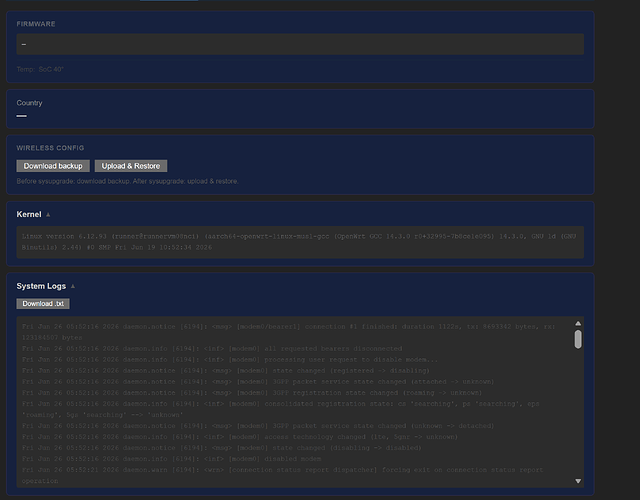Click the log line 'state changed (disabling -> disabled)'
The image size is (640, 500).
pyautogui.click(x=221, y=448)
